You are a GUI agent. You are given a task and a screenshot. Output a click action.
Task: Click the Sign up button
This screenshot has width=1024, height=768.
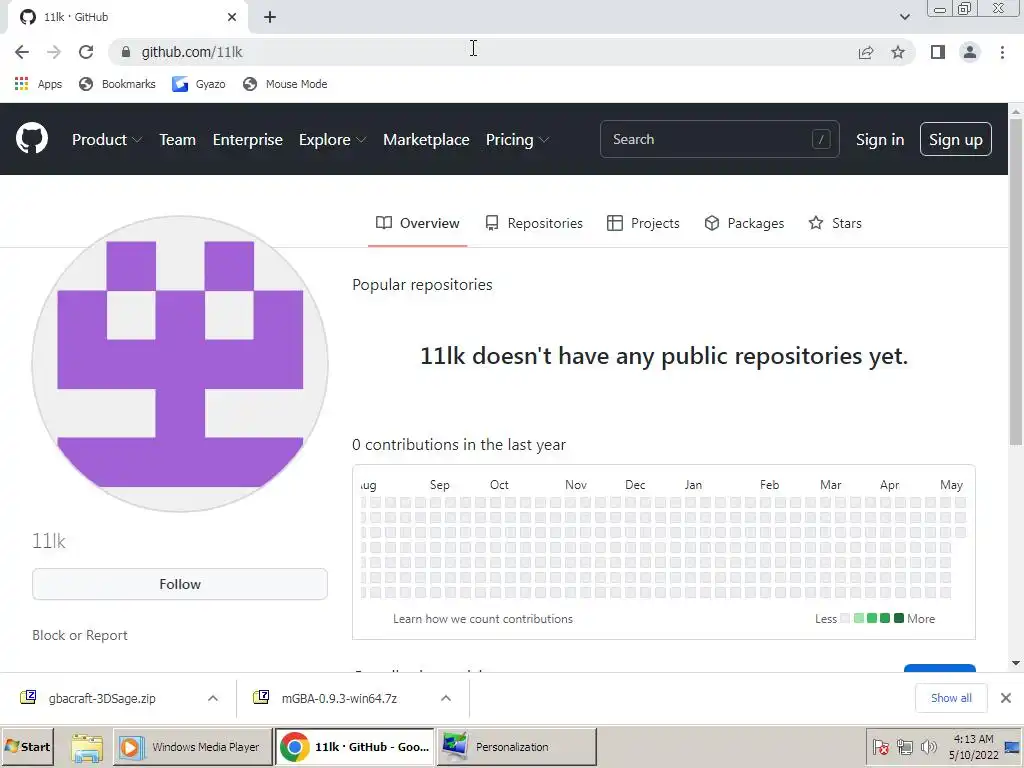click(955, 140)
